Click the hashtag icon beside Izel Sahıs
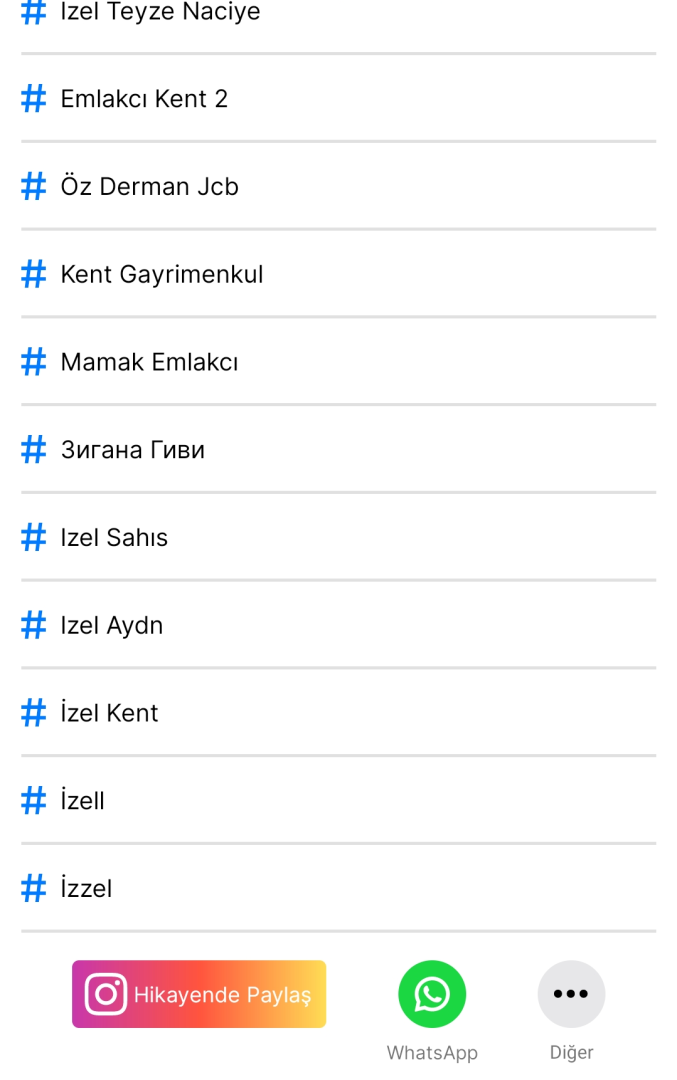 [x=34, y=538]
